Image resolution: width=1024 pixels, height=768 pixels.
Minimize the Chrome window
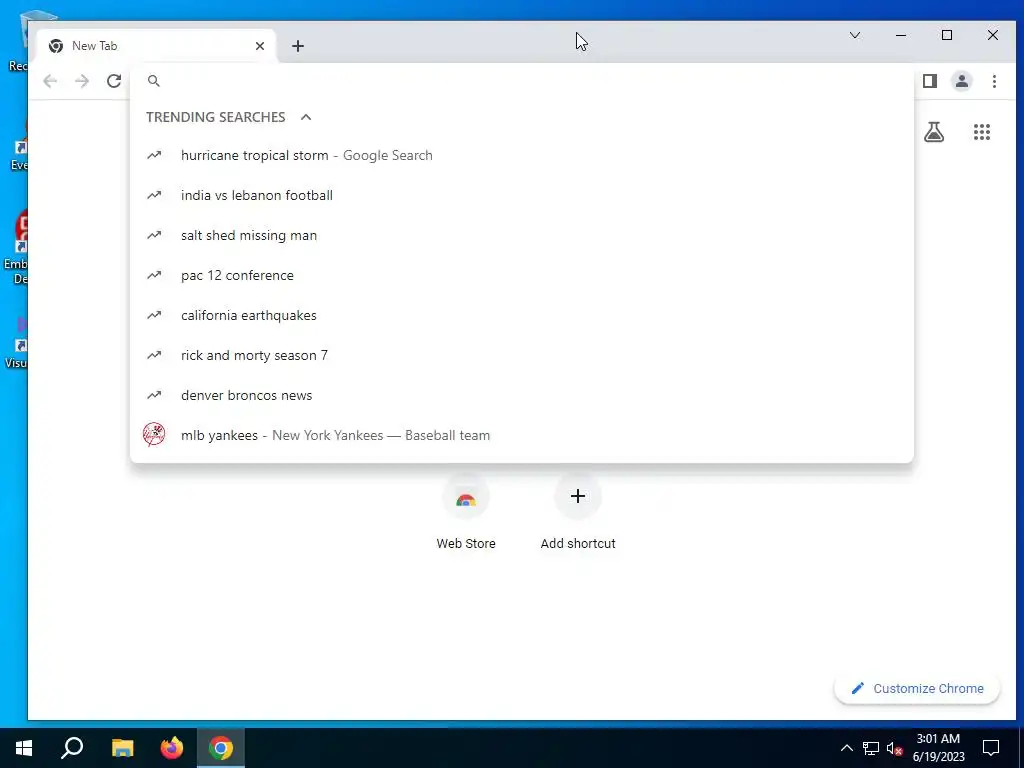tap(901, 35)
